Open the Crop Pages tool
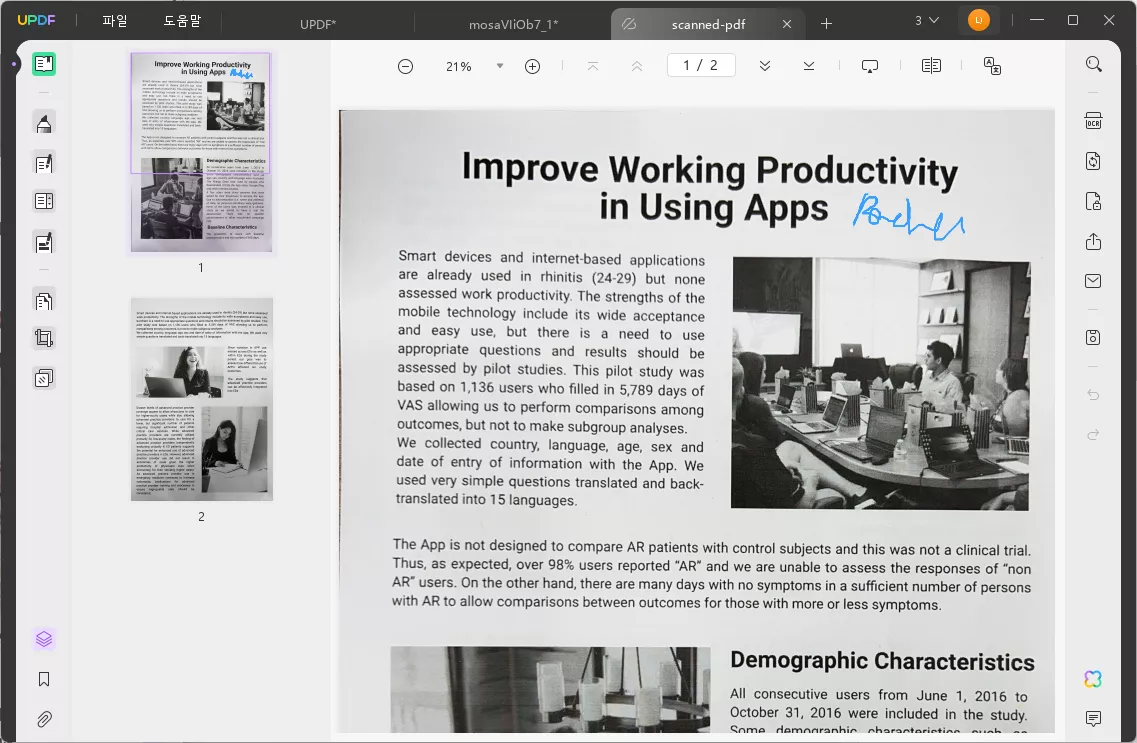This screenshot has width=1137, height=743. 44,338
